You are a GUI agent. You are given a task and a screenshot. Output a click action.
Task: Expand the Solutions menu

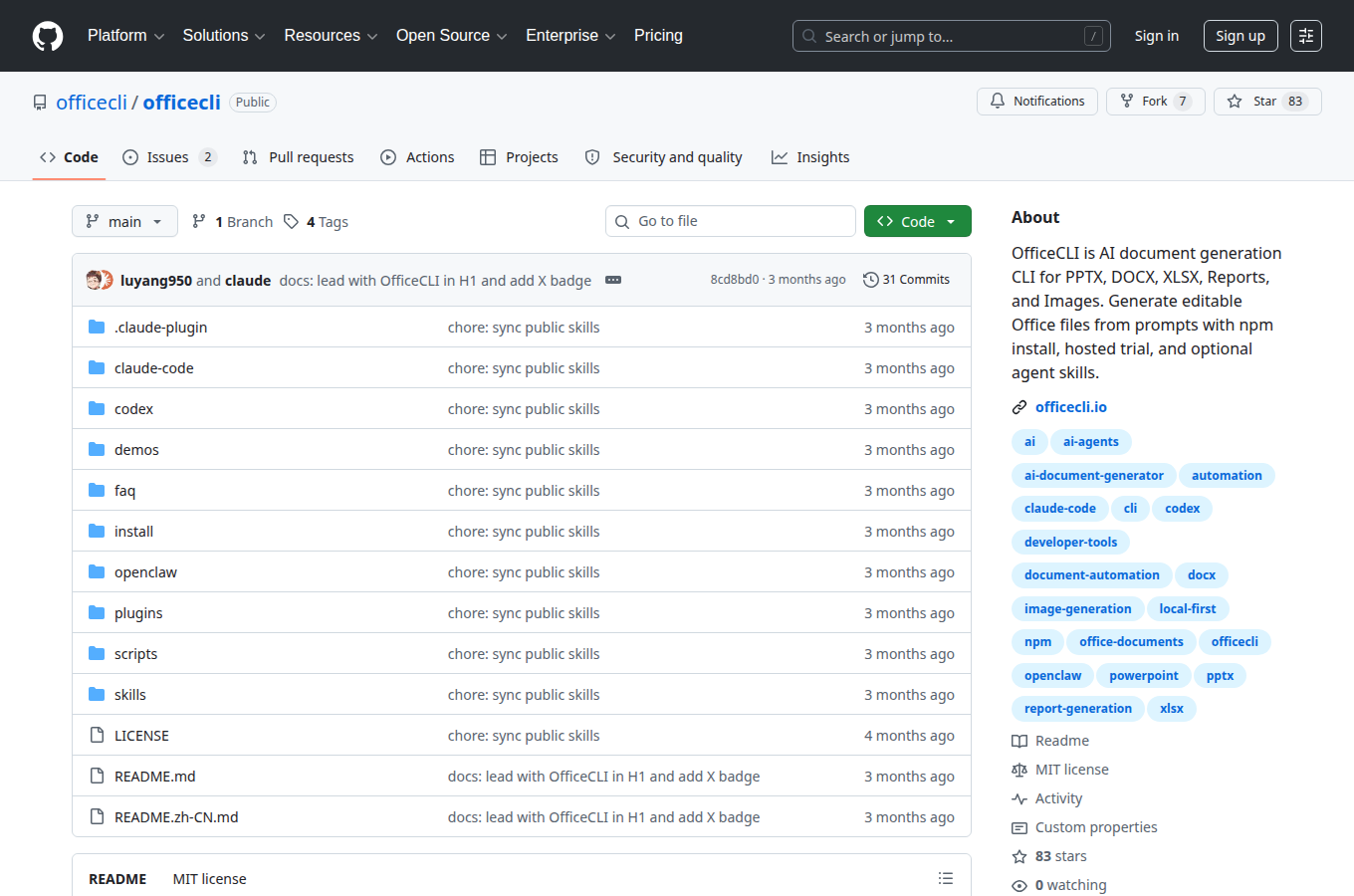[x=224, y=36]
